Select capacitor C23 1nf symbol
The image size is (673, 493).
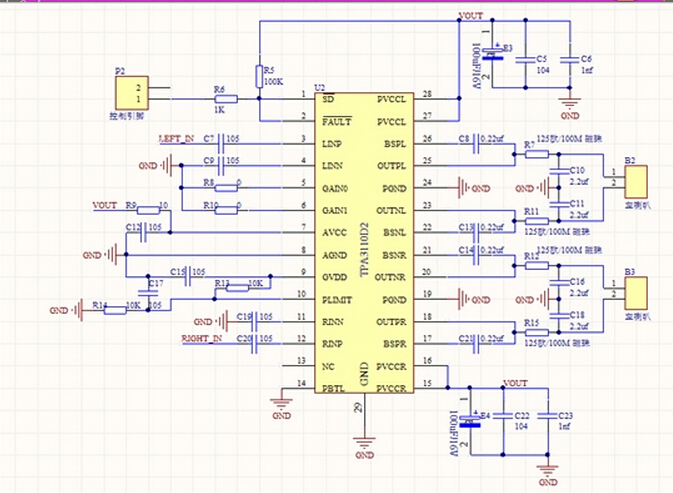548,415
